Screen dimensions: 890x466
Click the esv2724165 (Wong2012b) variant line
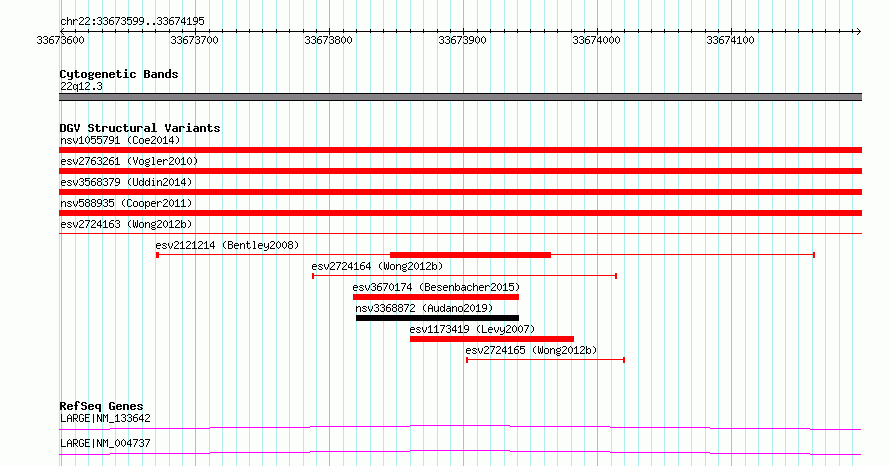pos(545,360)
